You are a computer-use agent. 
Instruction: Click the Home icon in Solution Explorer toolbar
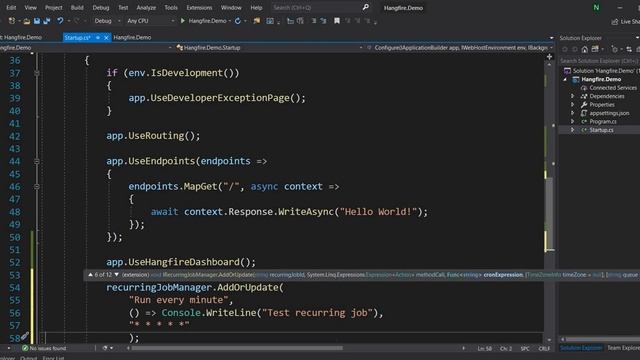[584, 49]
